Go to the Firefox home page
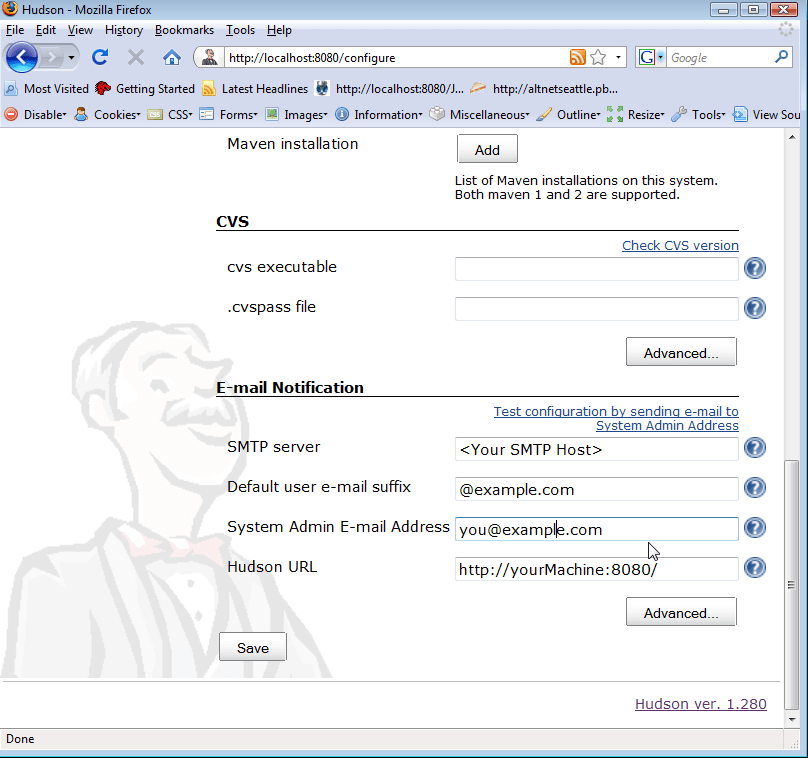The image size is (808, 758). coord(171,57)
